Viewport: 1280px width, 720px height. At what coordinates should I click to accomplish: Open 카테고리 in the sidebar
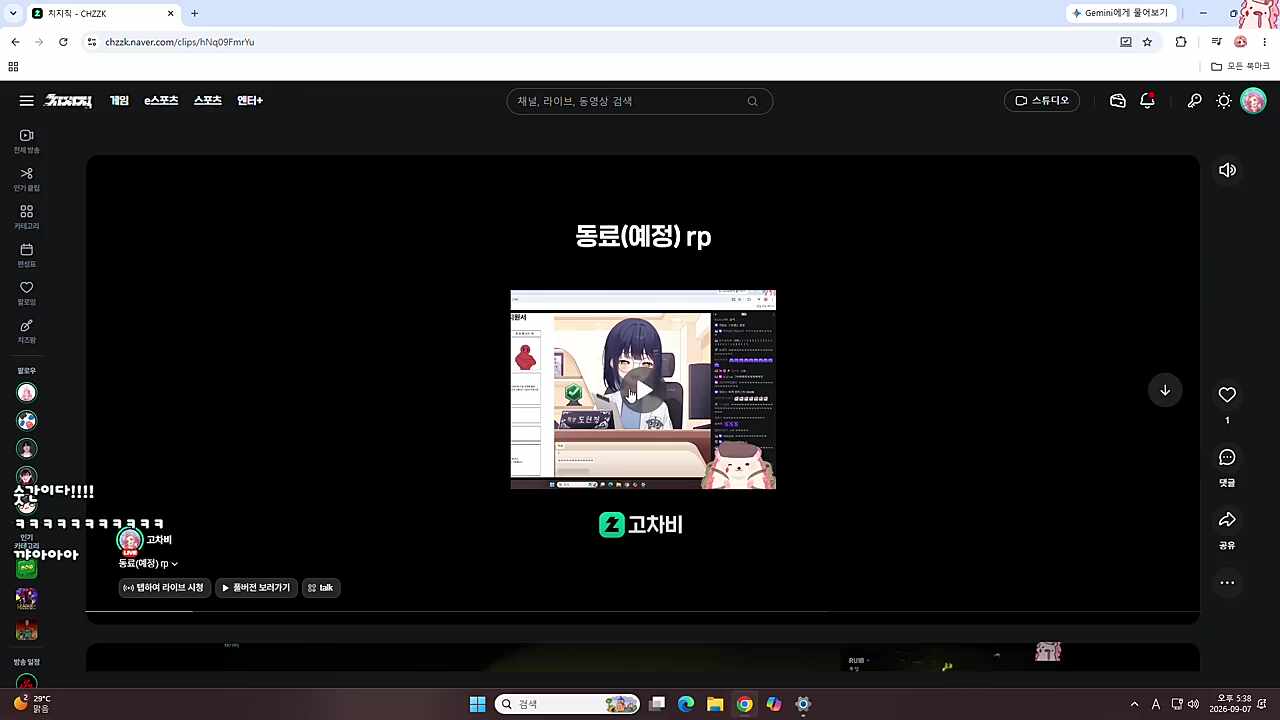point(27,217)
